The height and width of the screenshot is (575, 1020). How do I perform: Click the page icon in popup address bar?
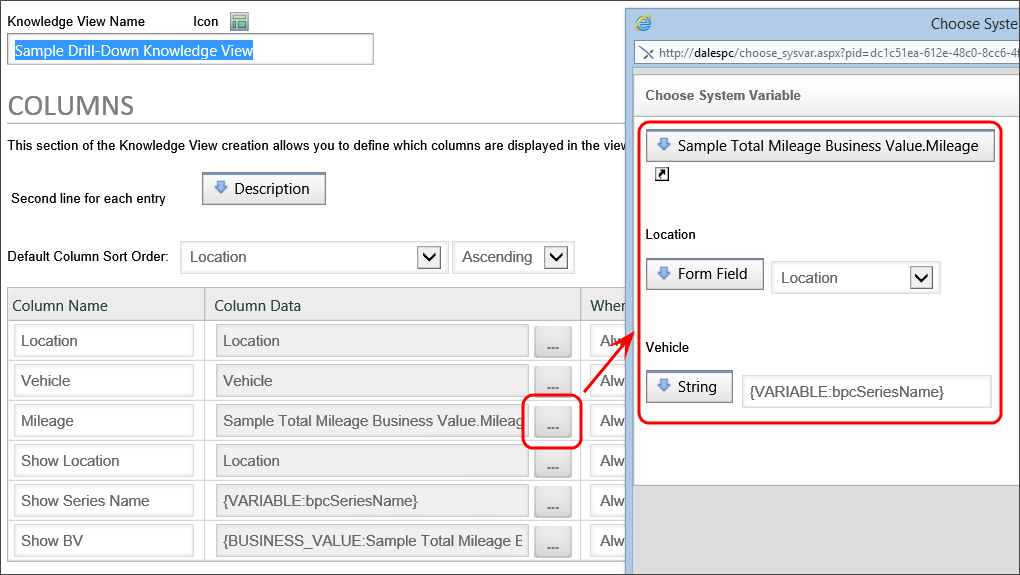click(646, 53)
